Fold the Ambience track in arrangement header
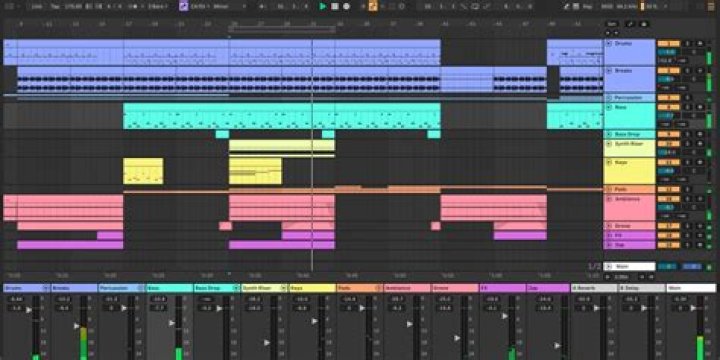 point(609,199)
